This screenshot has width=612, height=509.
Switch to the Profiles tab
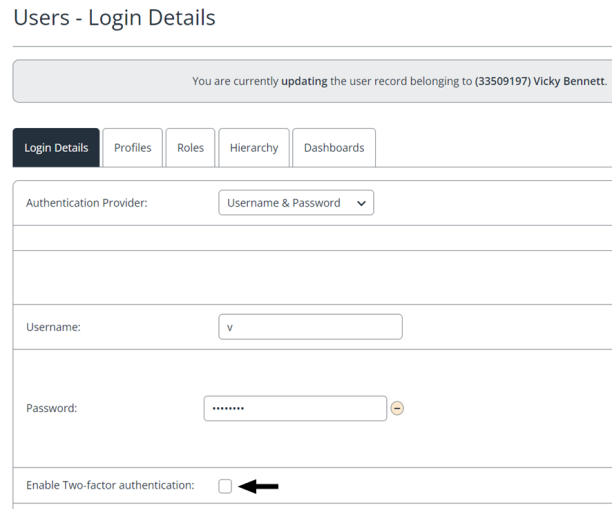pyautogui.click(x=132, y=148)
